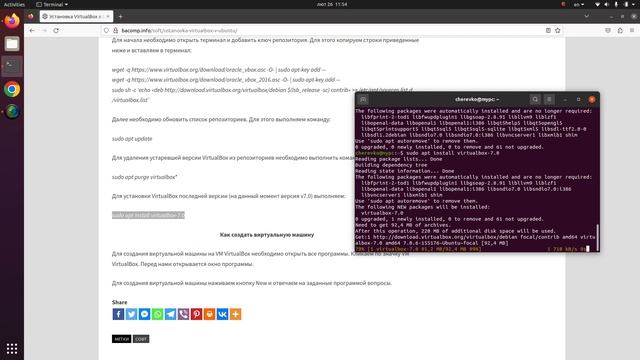This screenshot has height=360, width=640.
Task: Click the terminal search icon
Action: pyautogui.click(x=535, y=99)
